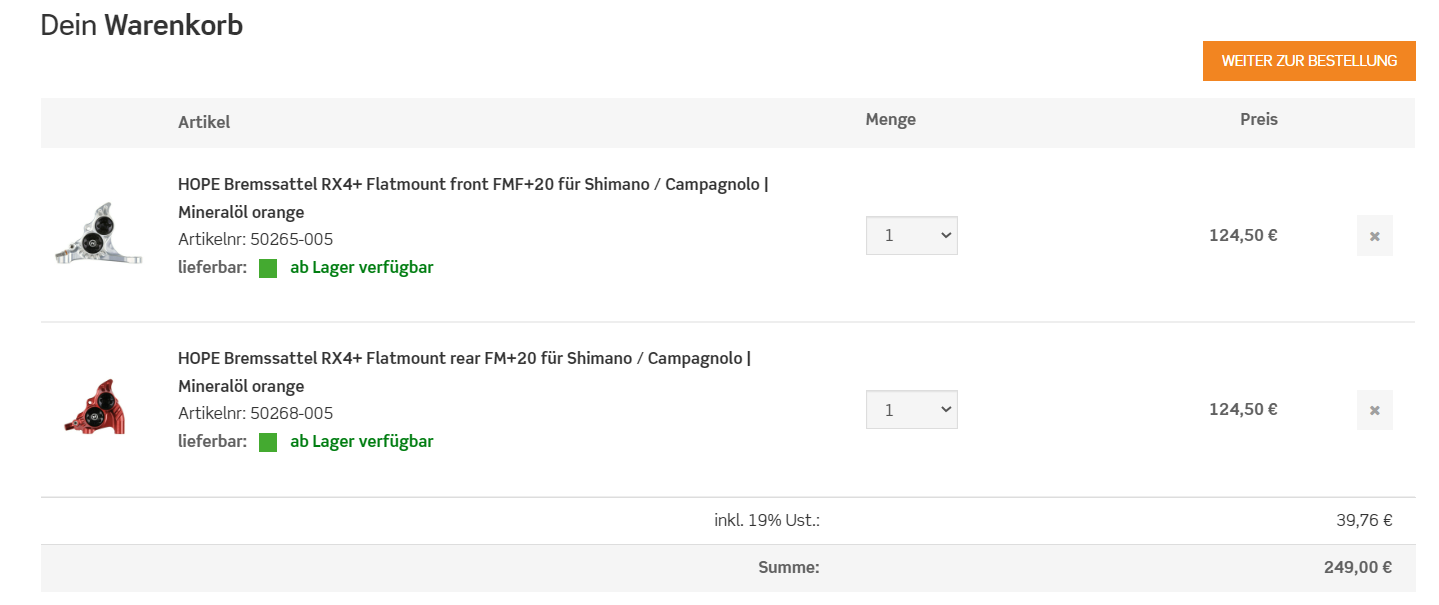Click the 249,00 € total sum
Screen dimensions: 1439x605
[1357, 568]
